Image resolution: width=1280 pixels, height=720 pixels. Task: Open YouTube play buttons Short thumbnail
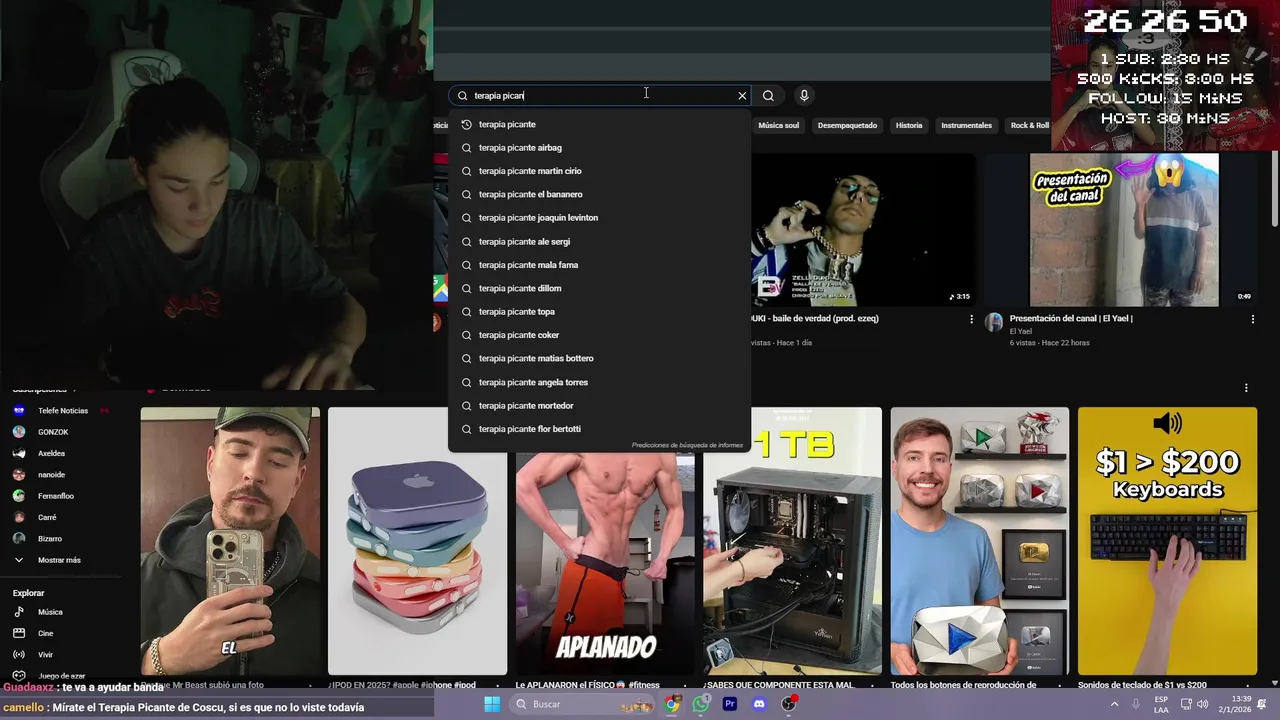coord(980,541)
